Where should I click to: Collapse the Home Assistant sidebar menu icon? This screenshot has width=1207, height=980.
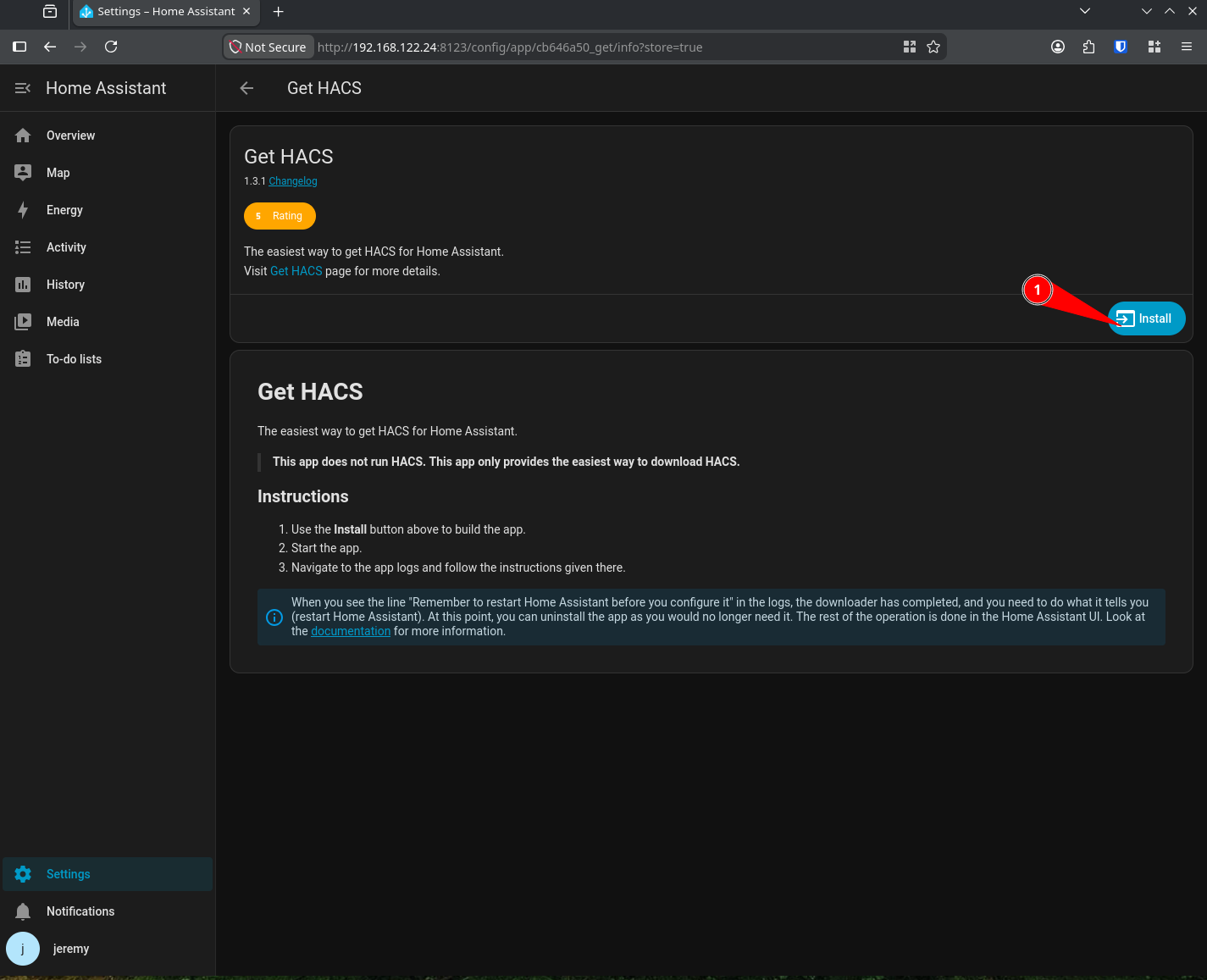tap(23, 88)
